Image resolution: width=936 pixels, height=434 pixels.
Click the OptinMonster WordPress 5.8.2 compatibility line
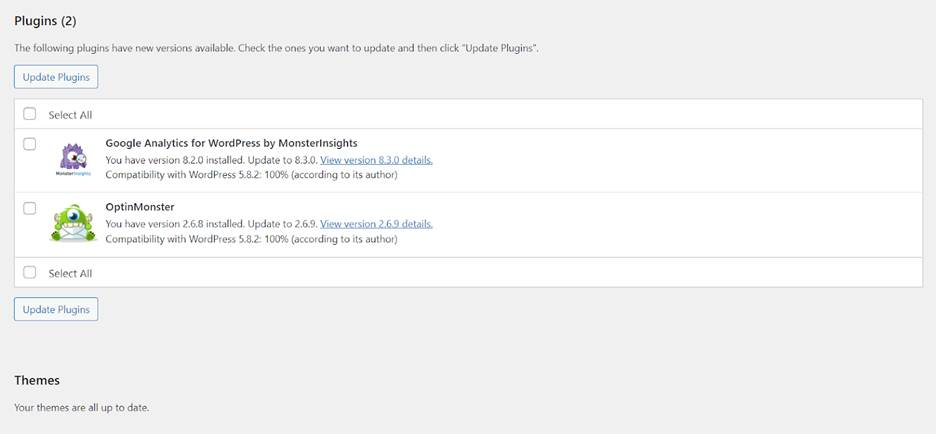pyautogui.click(x=251, y=239)
